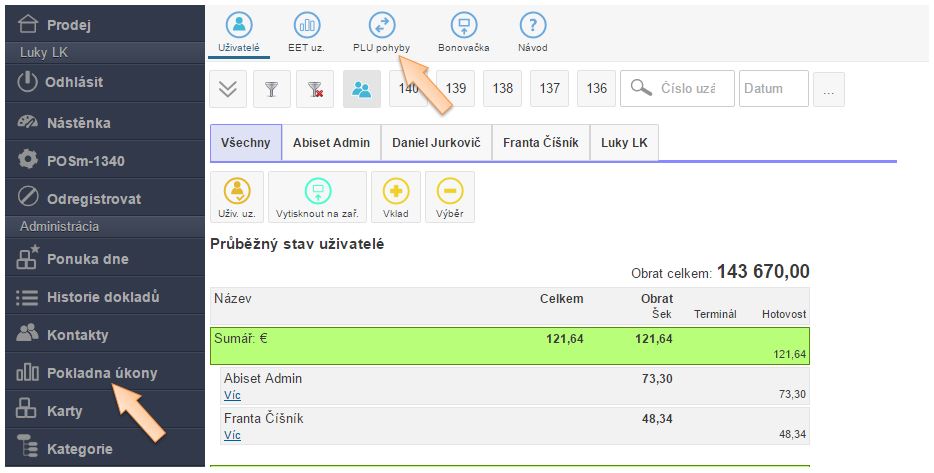934x473 pixels.
Task: Open the ellipsis more options button
Action: point(827,90)
